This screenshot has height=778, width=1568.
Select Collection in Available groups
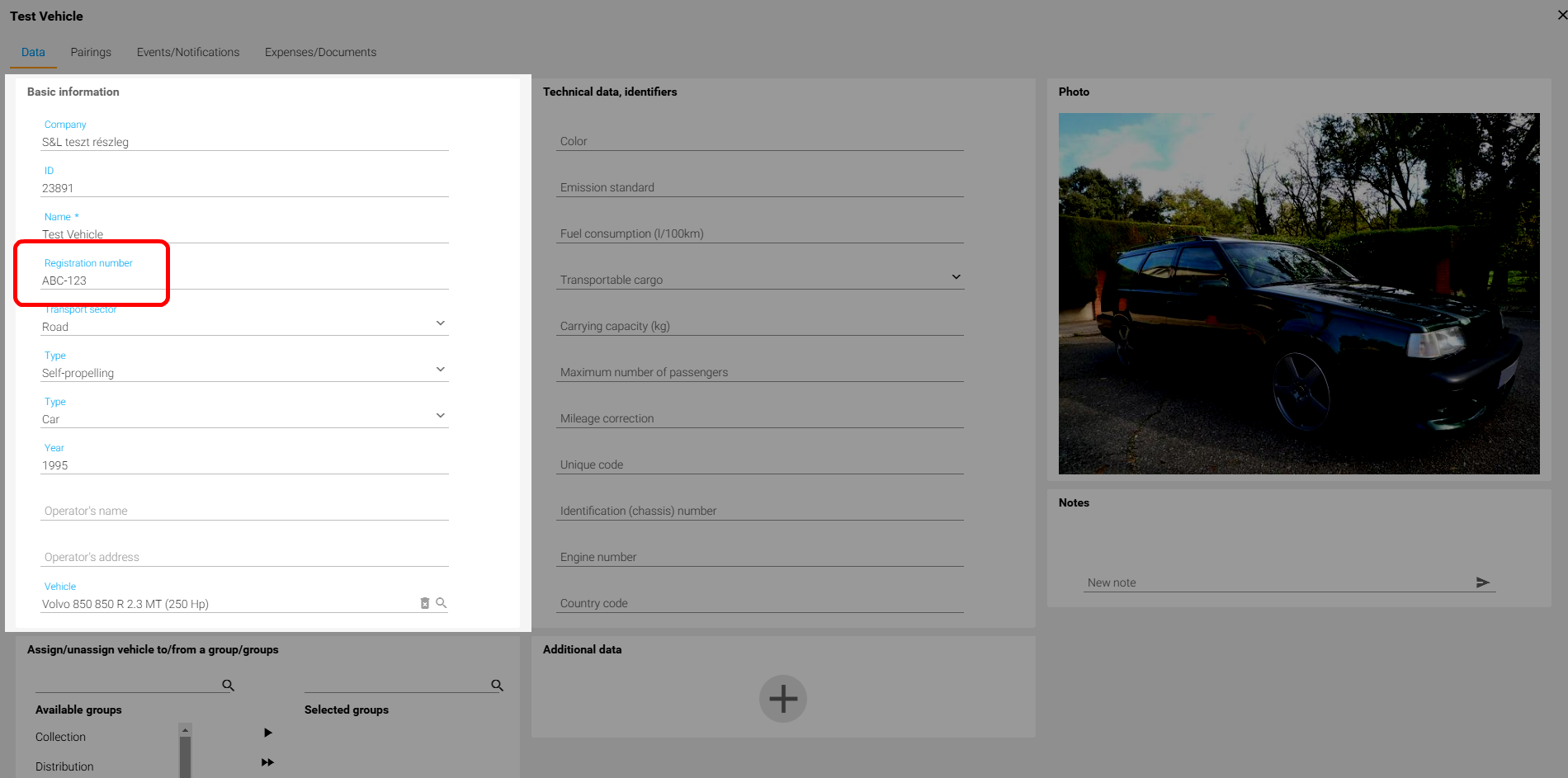tap(60, 737)
